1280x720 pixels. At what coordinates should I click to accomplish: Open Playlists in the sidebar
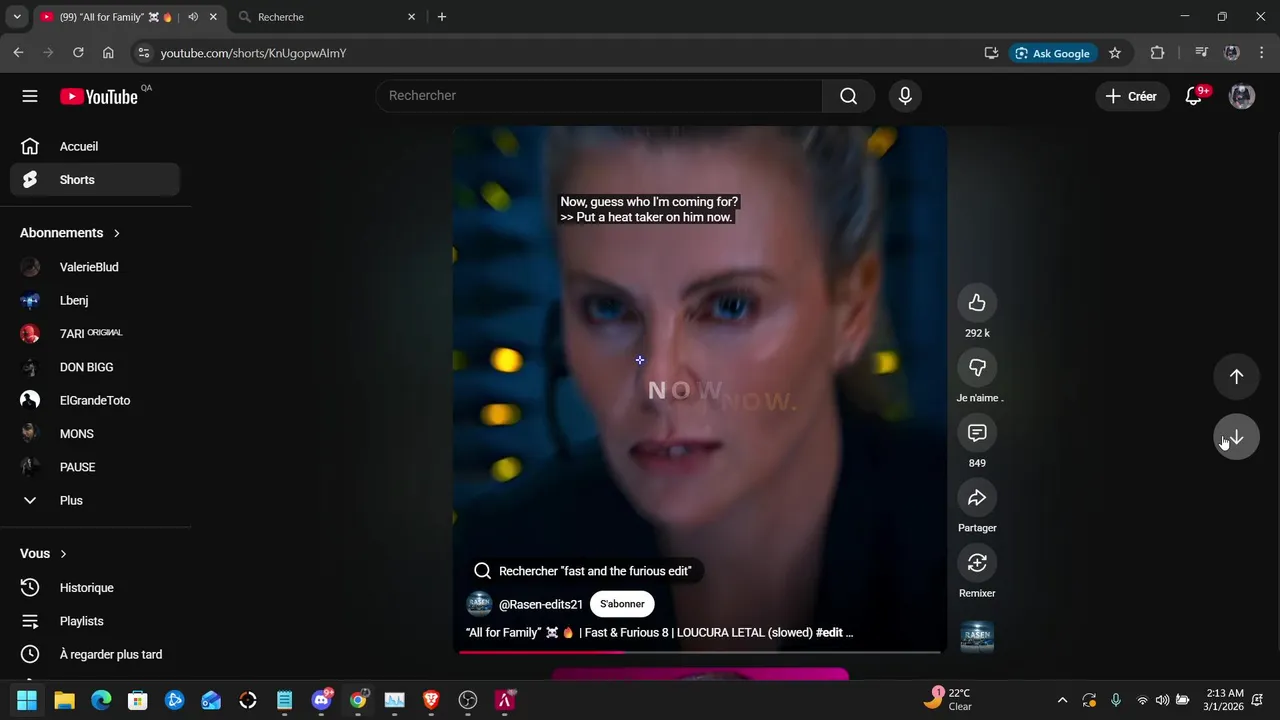[95, 621]
